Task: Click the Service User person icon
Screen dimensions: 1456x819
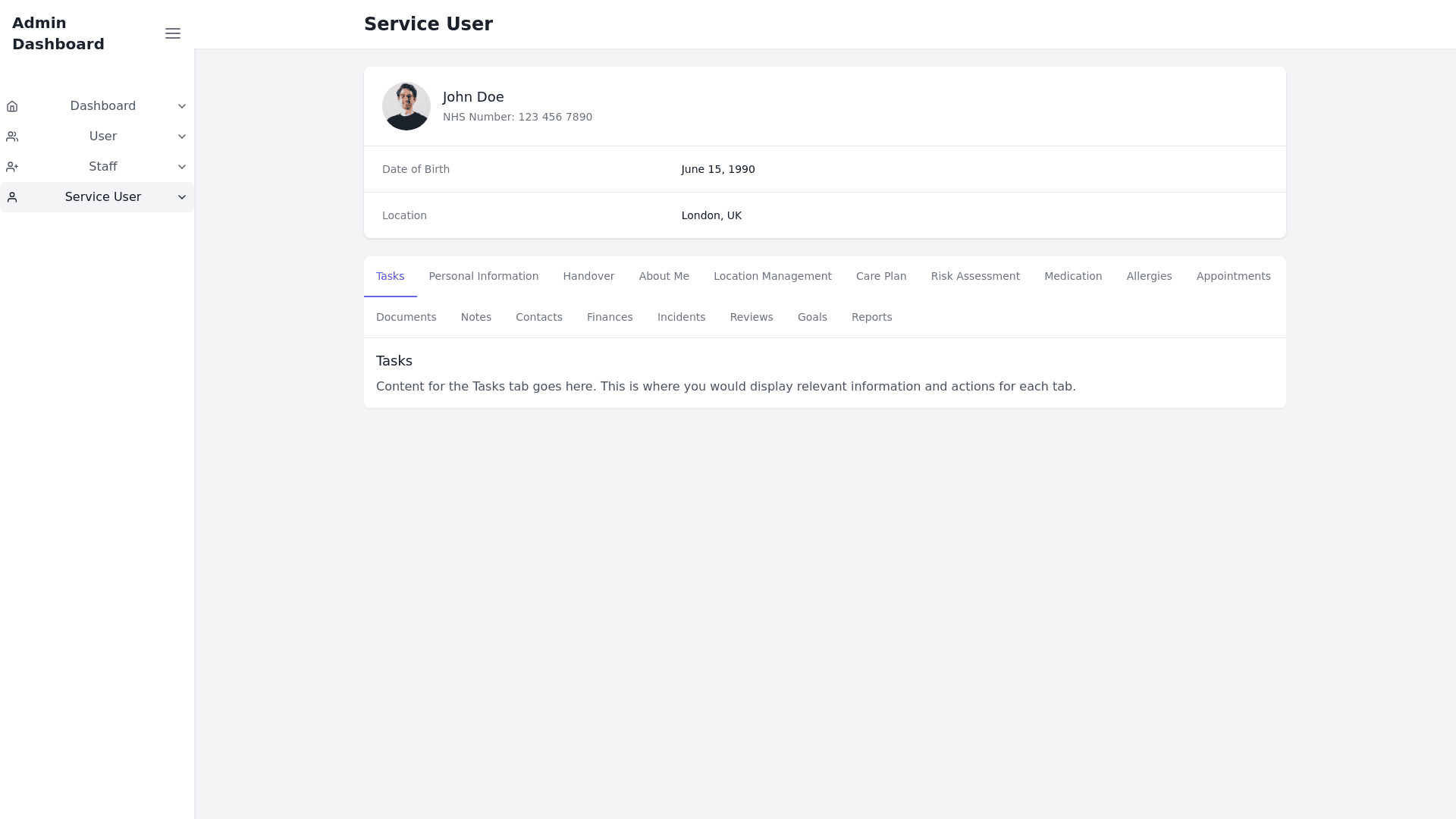Action: pos(12,197)
